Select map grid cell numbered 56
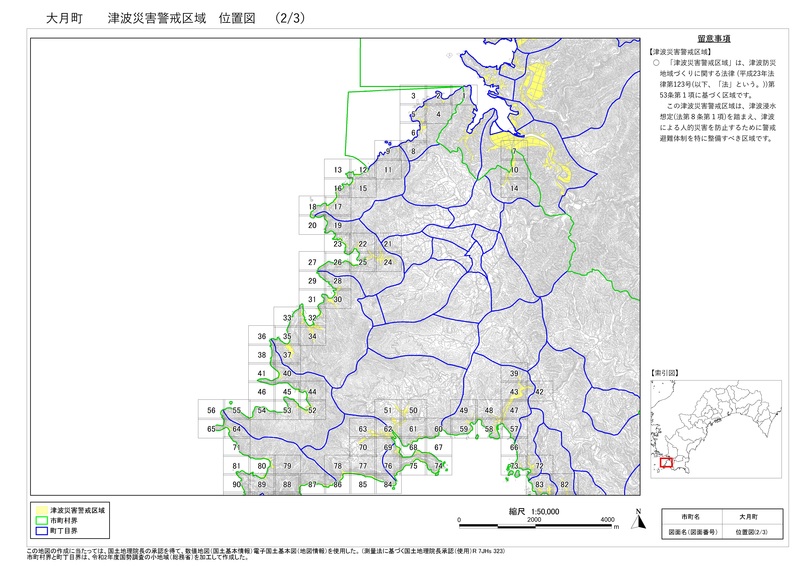 click(211, 411)
